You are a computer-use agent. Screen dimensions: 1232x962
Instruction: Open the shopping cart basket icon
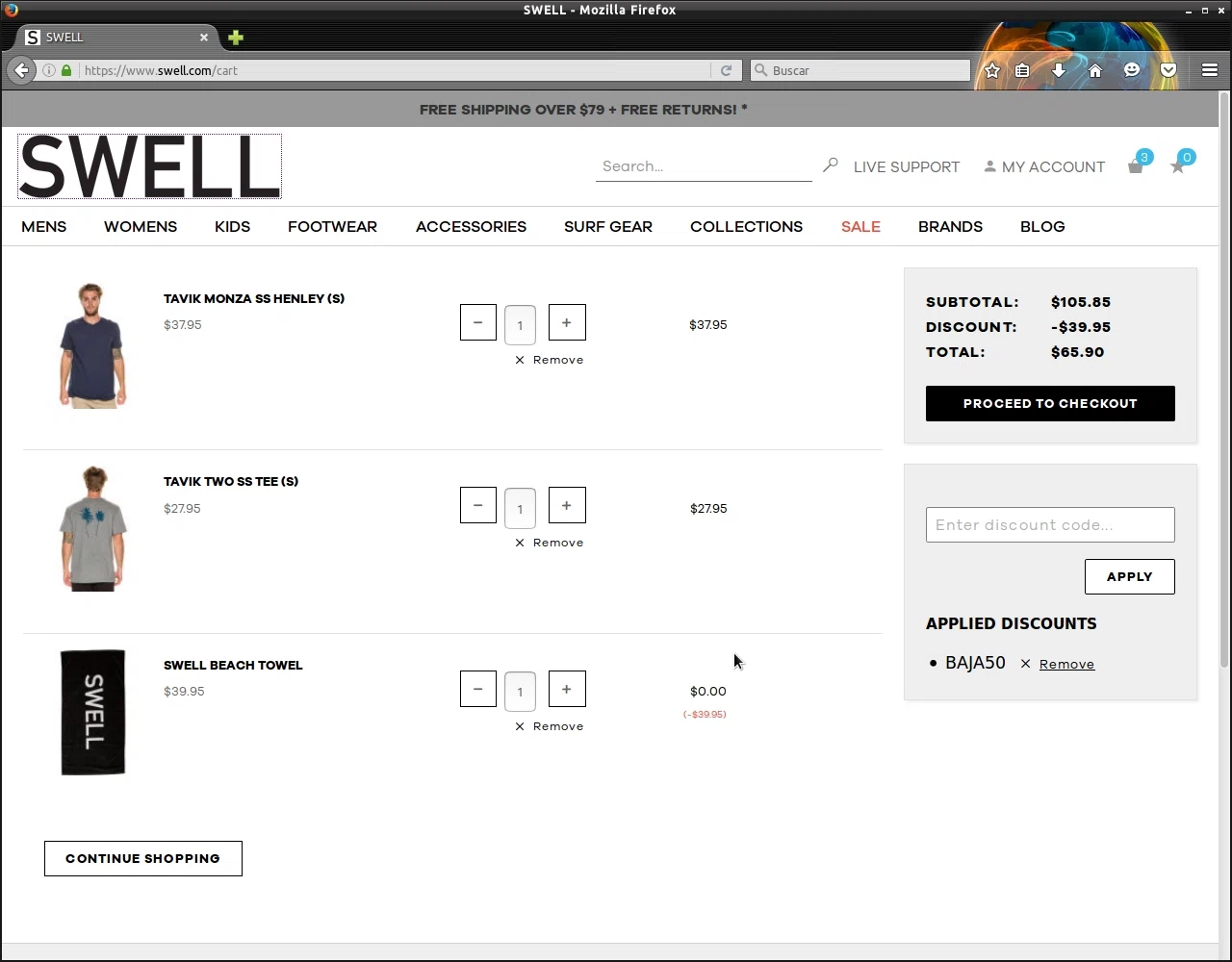pyautogui.click(x=1136, y=166)
